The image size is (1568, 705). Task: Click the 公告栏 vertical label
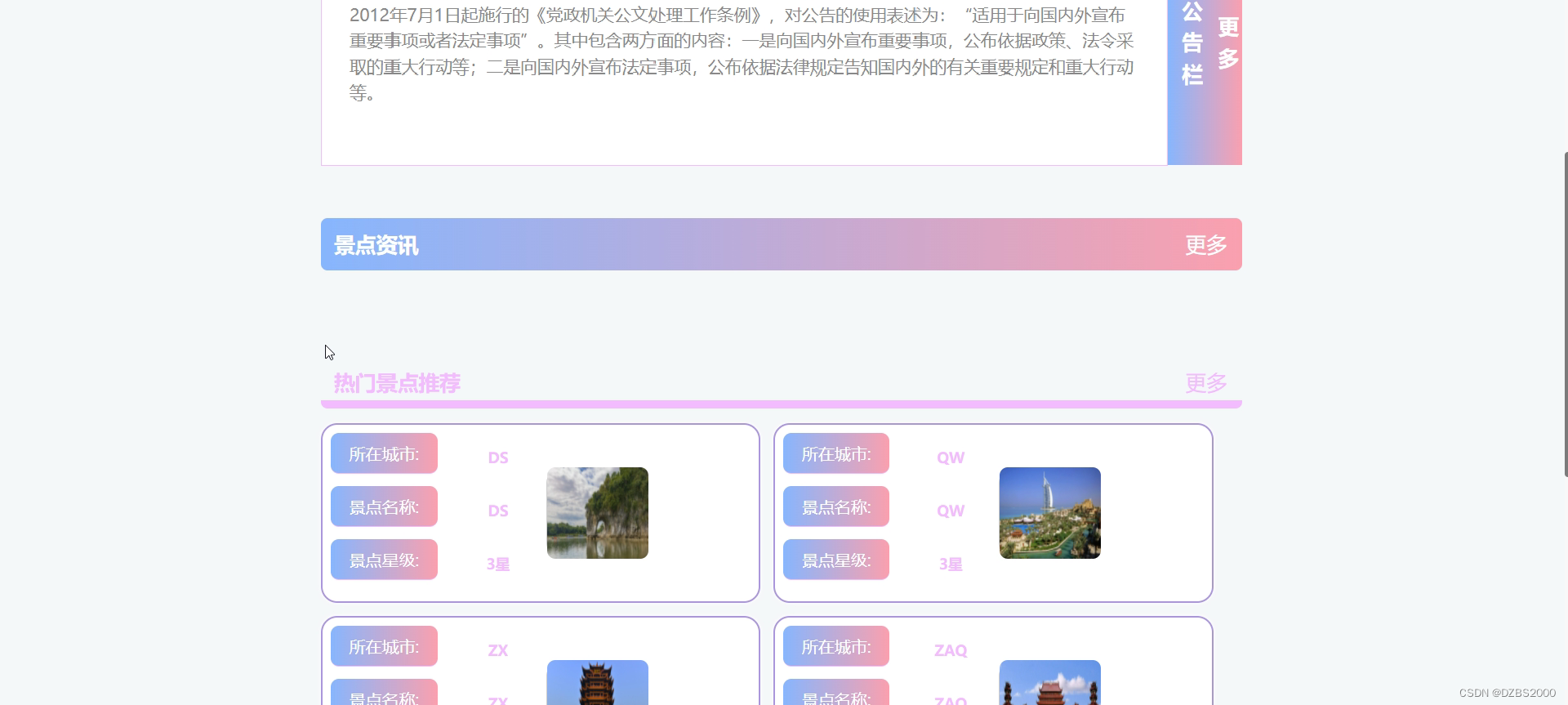pos(1192,43)
